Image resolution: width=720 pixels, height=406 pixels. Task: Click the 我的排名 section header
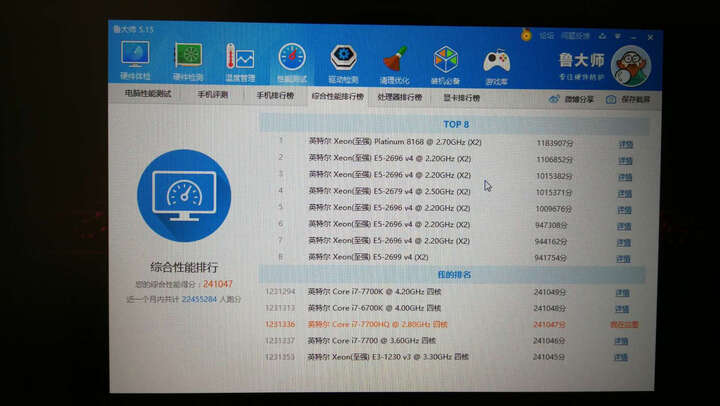[452, 275]
